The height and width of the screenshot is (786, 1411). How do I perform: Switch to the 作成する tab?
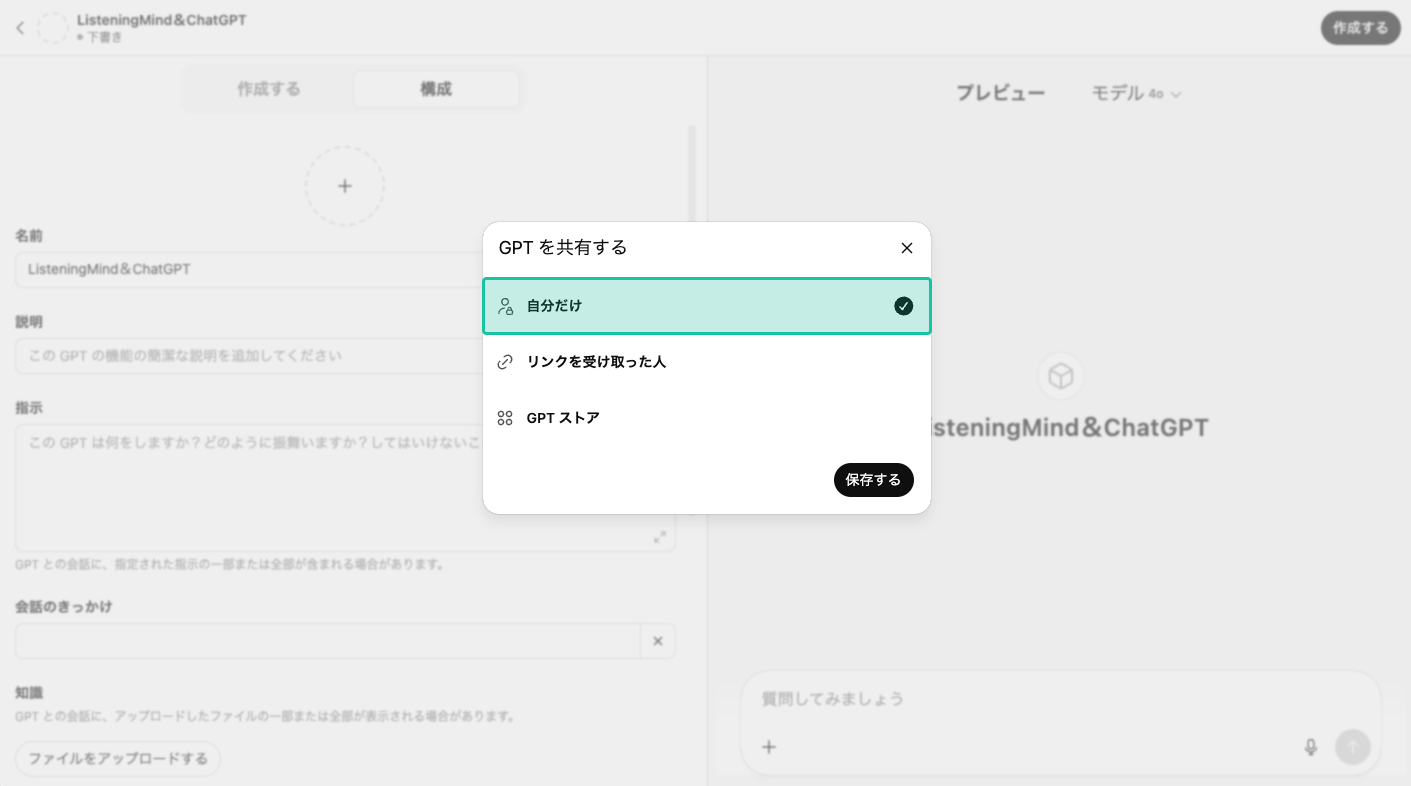coord(269,89)
